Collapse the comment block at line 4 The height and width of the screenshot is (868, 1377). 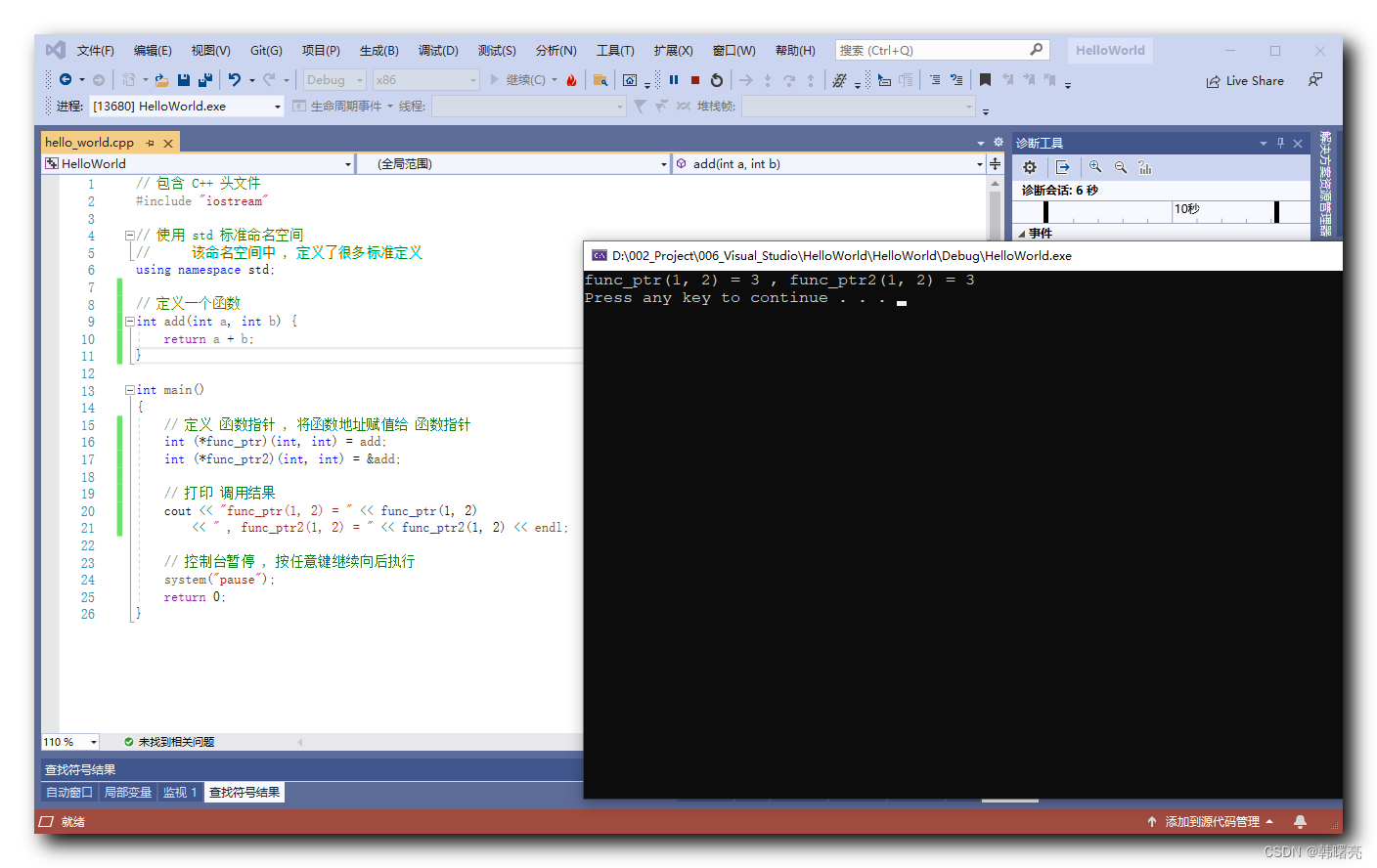coord(129,236)
